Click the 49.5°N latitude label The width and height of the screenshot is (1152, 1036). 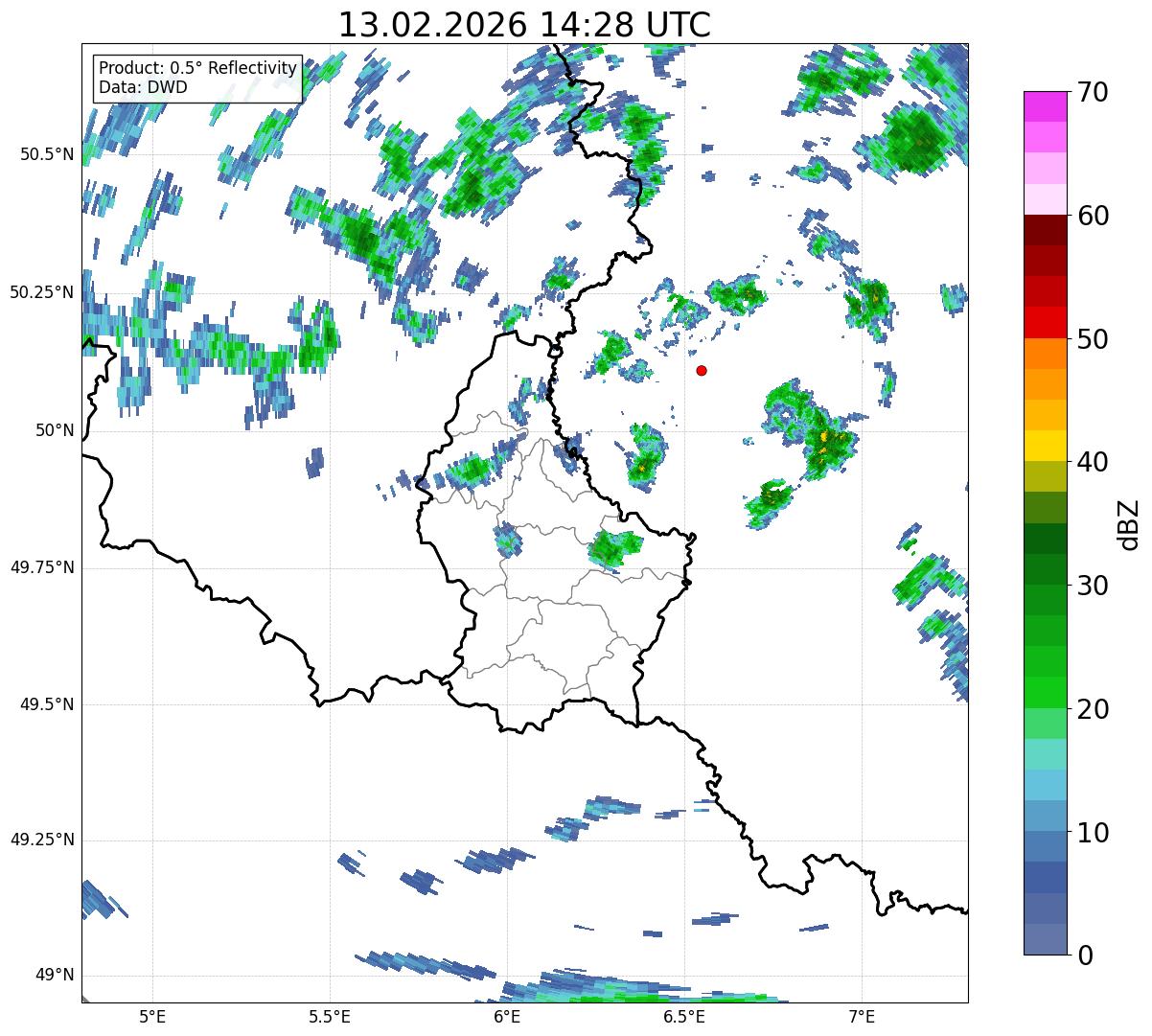coord(47,704)
